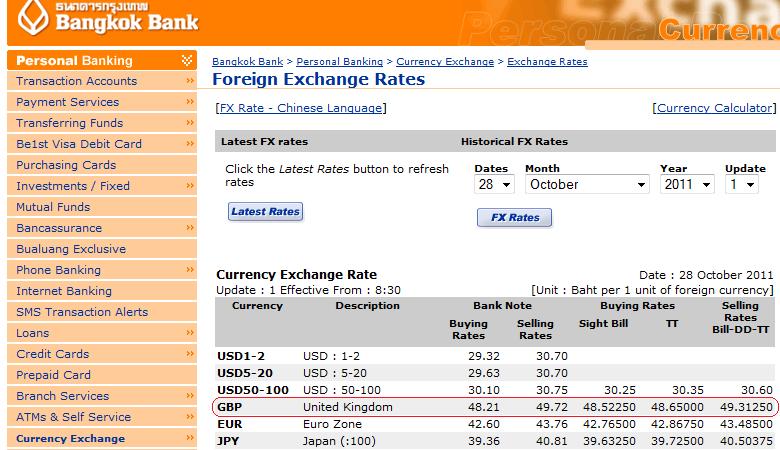
Task: Expand arrow icon next to Phone Banking
Action: 190,270
